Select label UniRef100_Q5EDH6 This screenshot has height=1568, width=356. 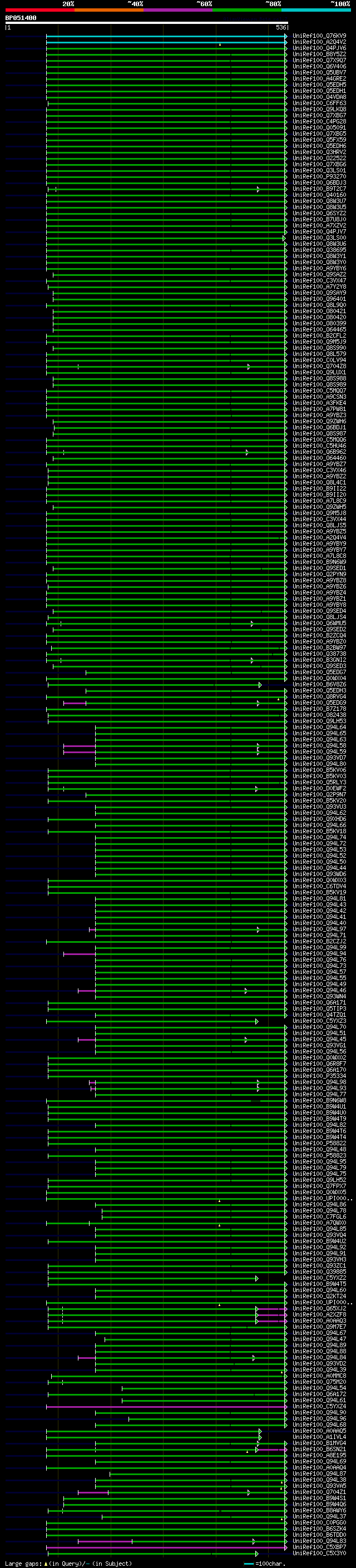pos(319,146)
